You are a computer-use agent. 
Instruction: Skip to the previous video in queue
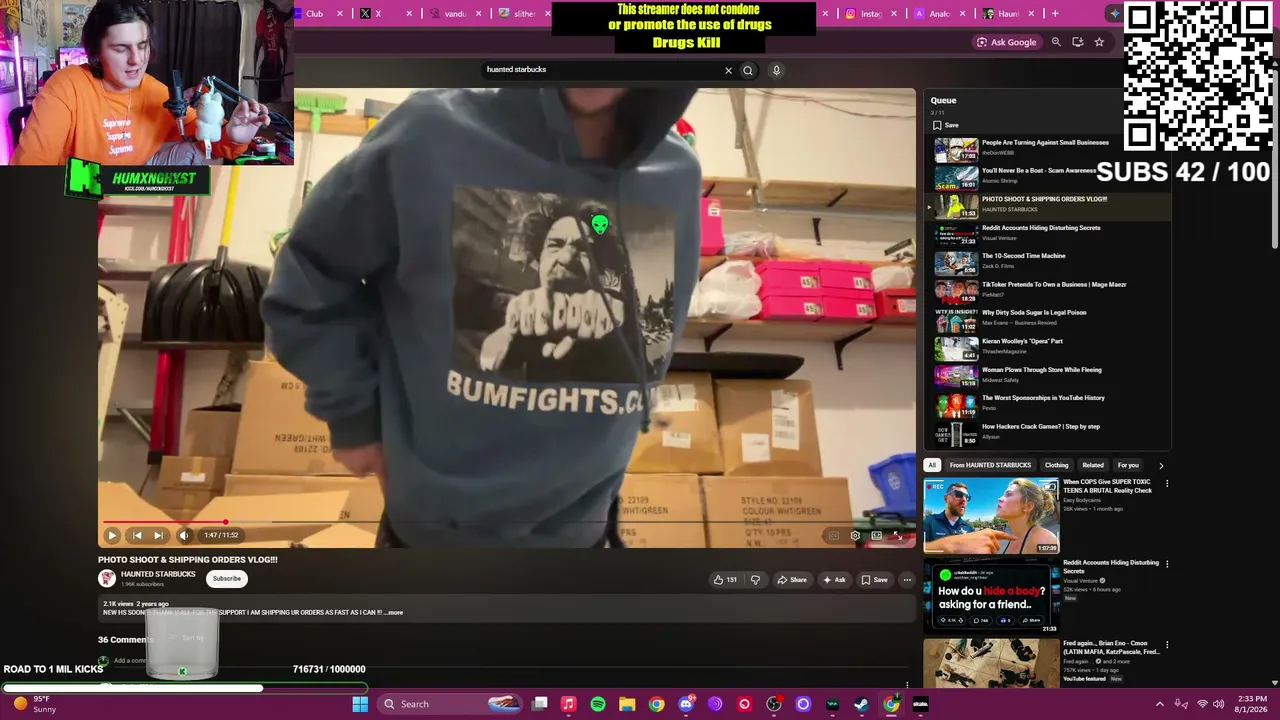coord(137,535)
